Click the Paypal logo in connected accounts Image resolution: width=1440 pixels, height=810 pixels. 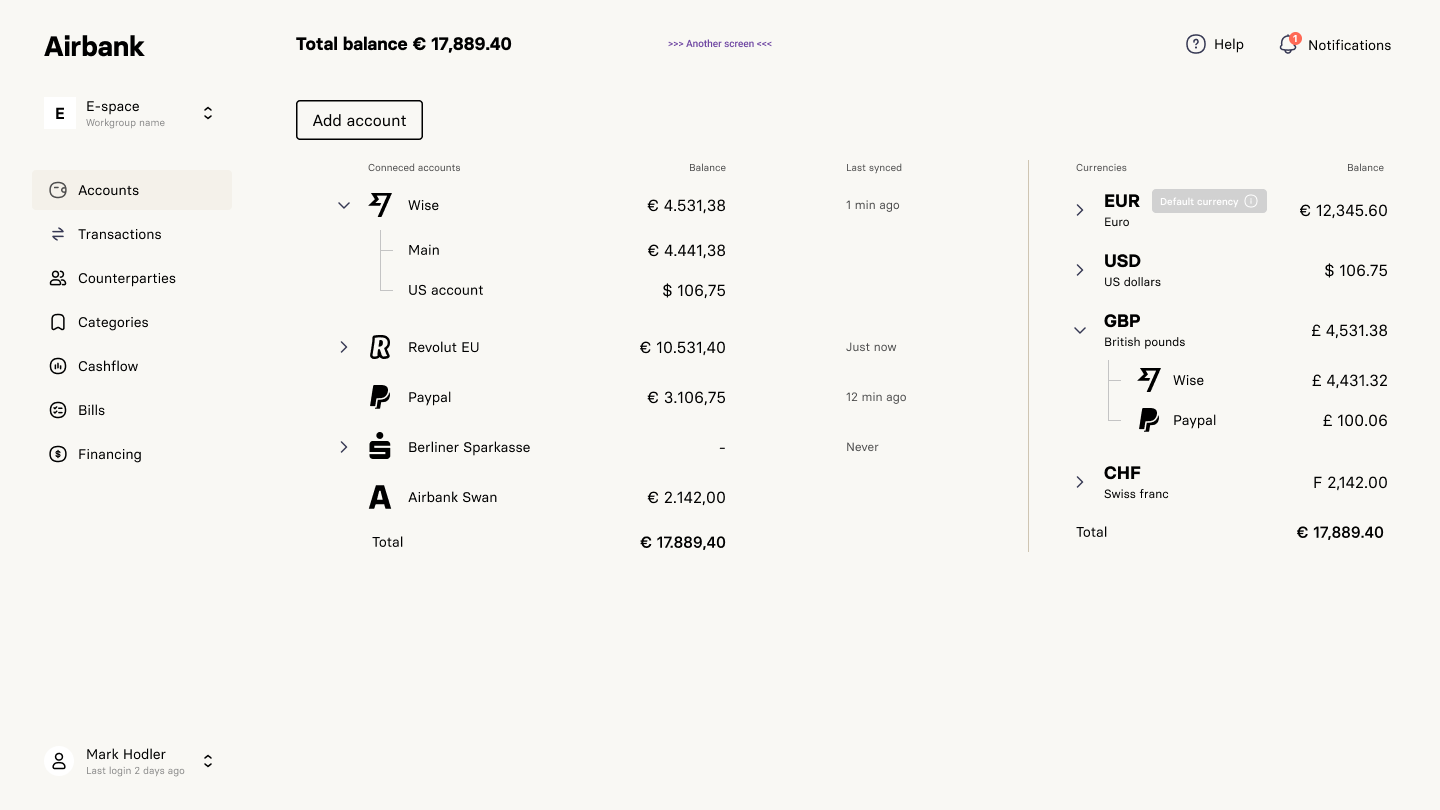pos(380,397)
